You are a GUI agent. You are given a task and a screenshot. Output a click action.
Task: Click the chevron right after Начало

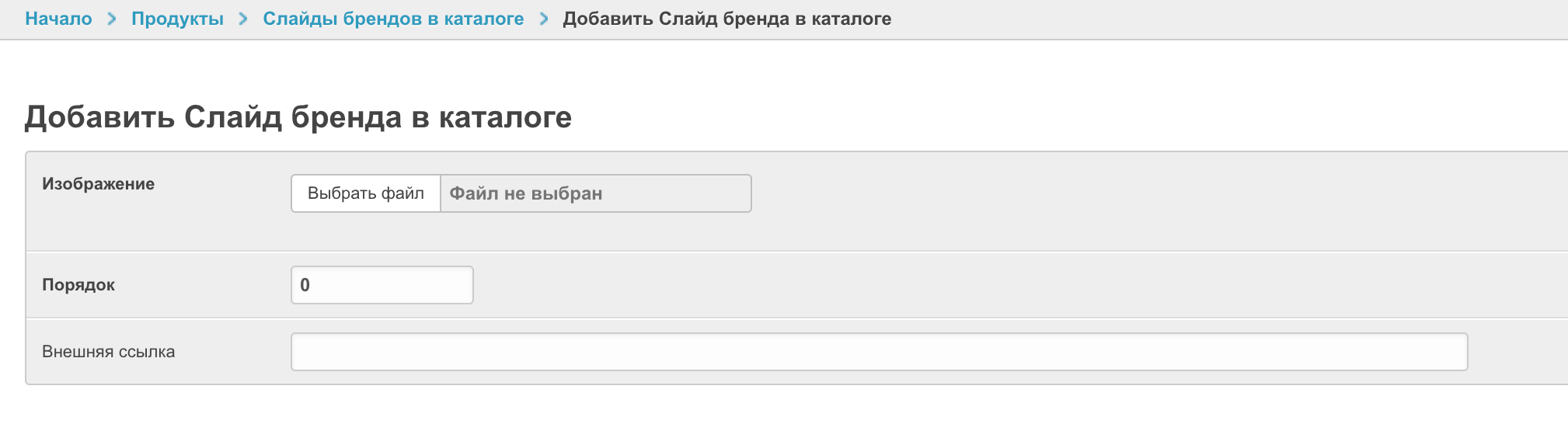coord(112,19)
